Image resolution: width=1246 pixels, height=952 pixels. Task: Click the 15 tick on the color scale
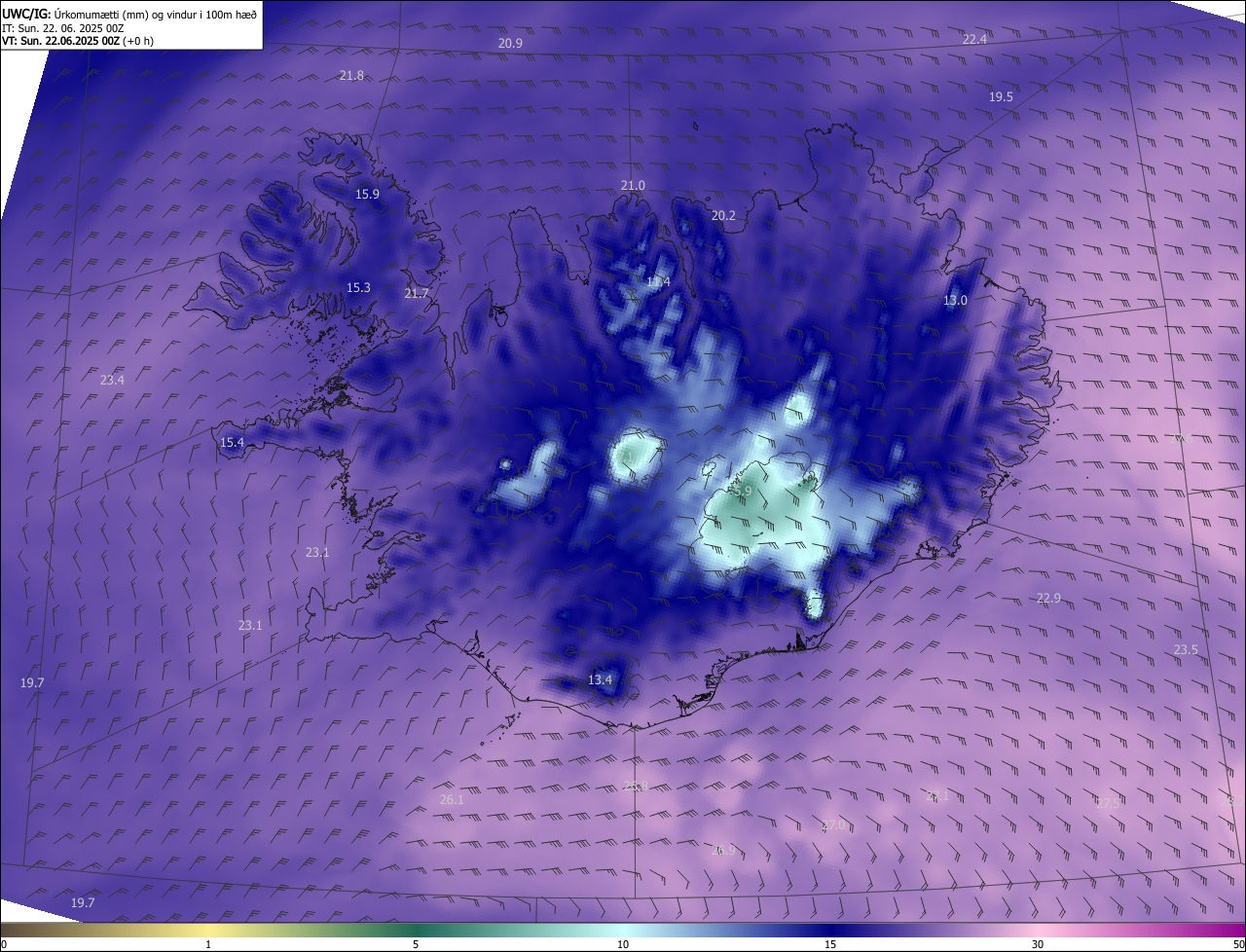830,945
